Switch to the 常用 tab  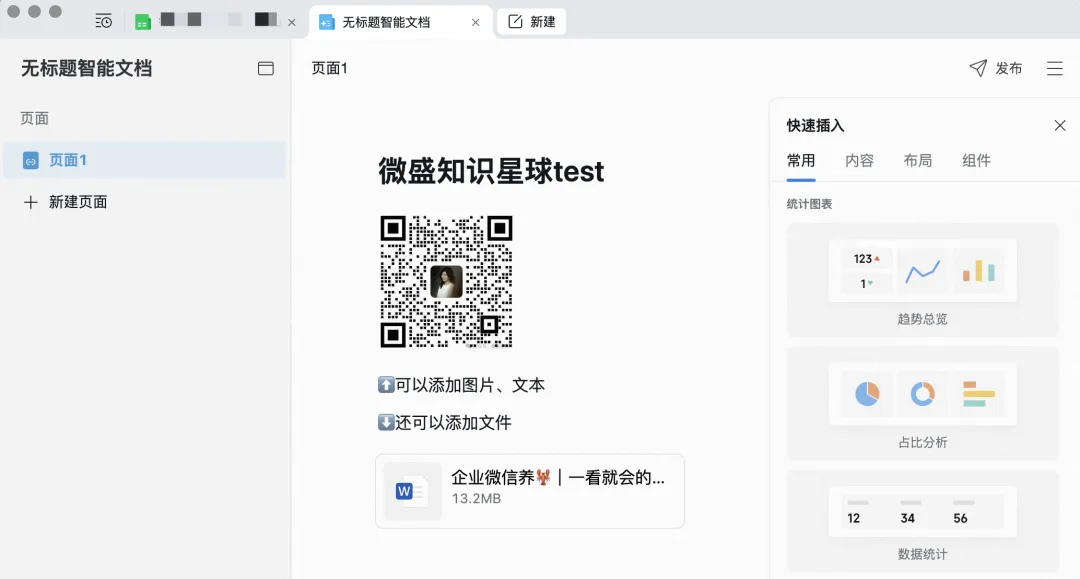click(801, 160)
